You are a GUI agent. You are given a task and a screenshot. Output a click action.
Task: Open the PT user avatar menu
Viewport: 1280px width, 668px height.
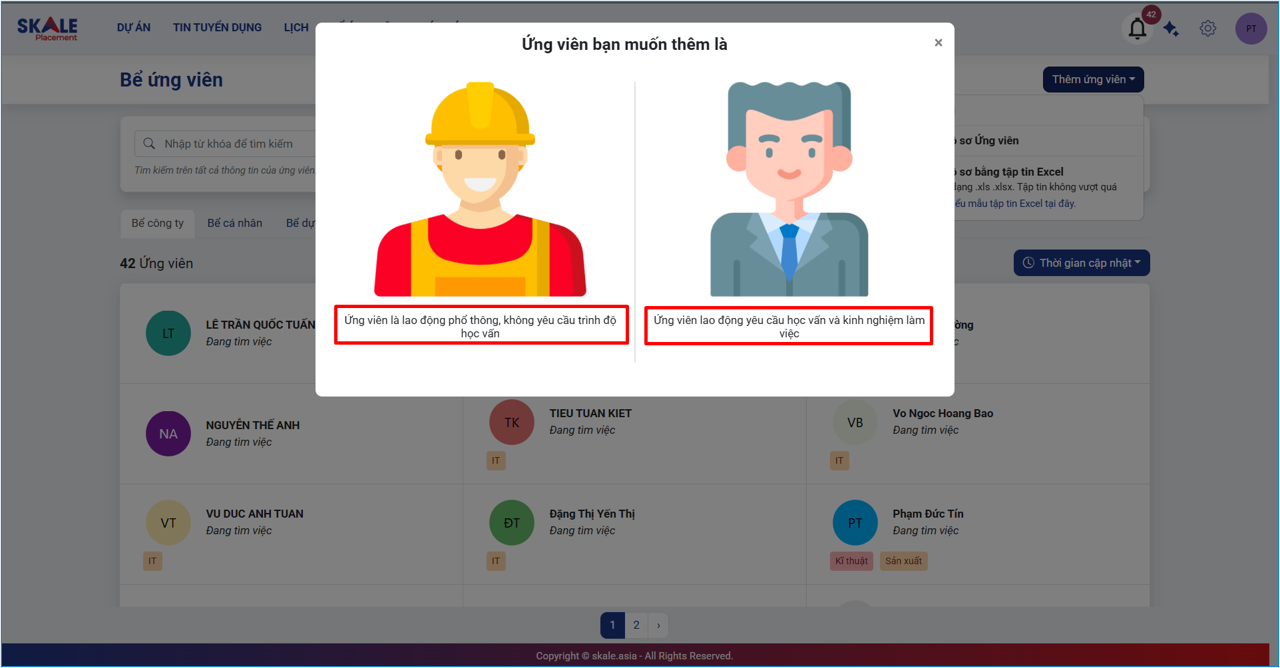pos(1250,29)
